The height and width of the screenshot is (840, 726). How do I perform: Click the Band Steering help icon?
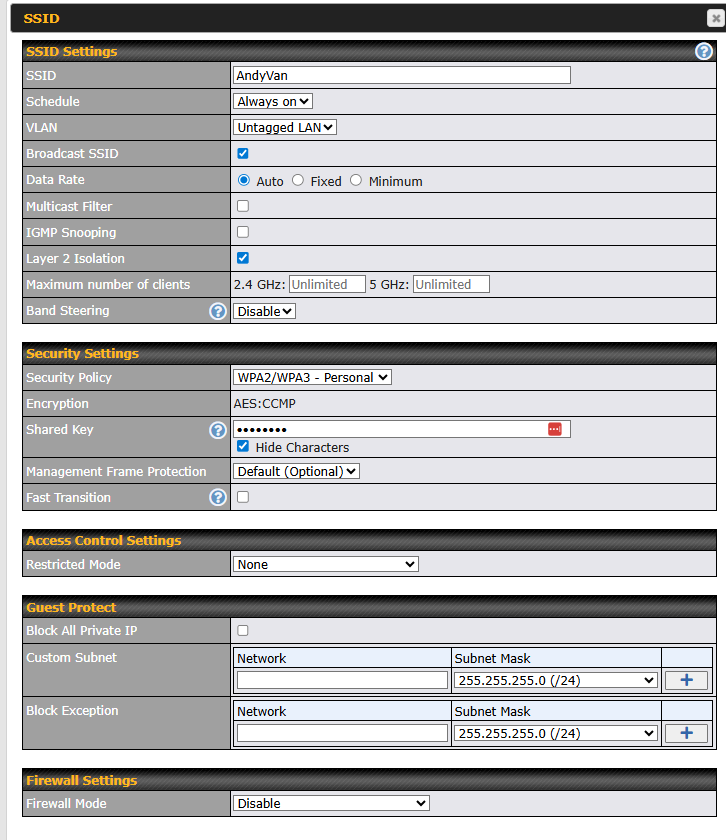(x=217, y=311)
